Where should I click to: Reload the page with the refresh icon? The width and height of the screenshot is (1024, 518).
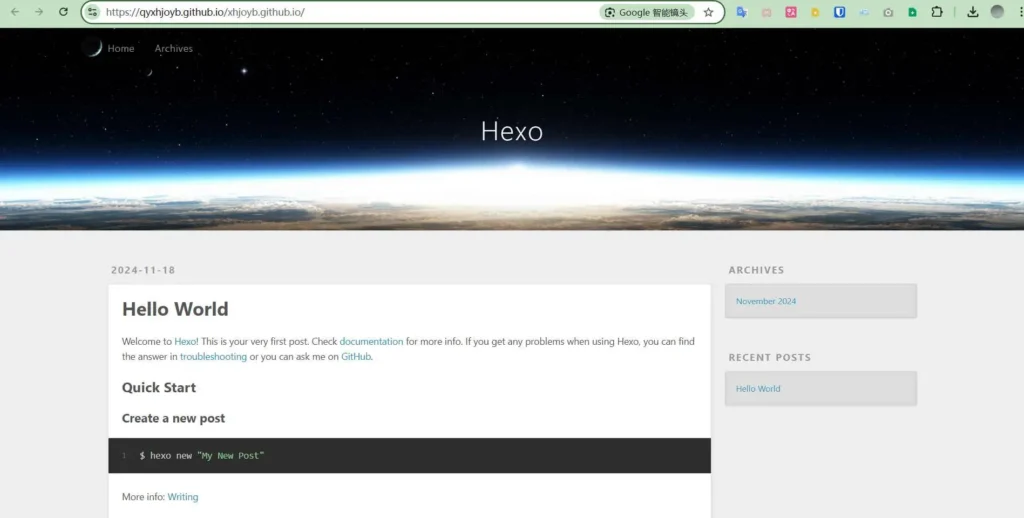tap(63, 12)
